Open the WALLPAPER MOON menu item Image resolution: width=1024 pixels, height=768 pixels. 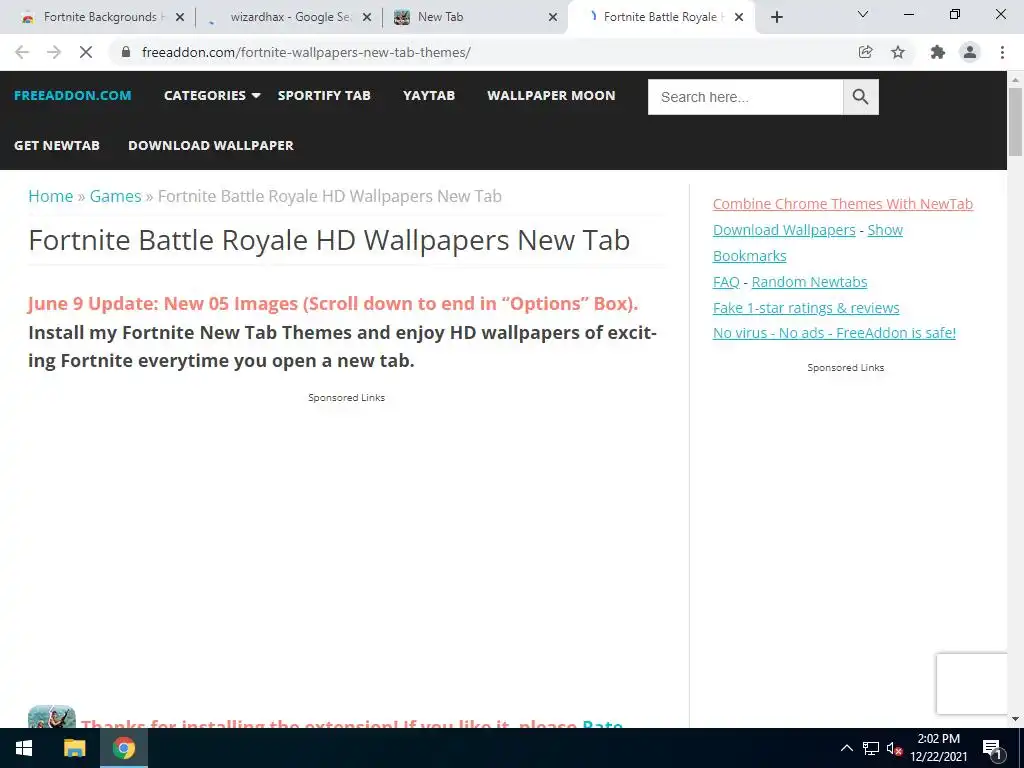[551, 95]
